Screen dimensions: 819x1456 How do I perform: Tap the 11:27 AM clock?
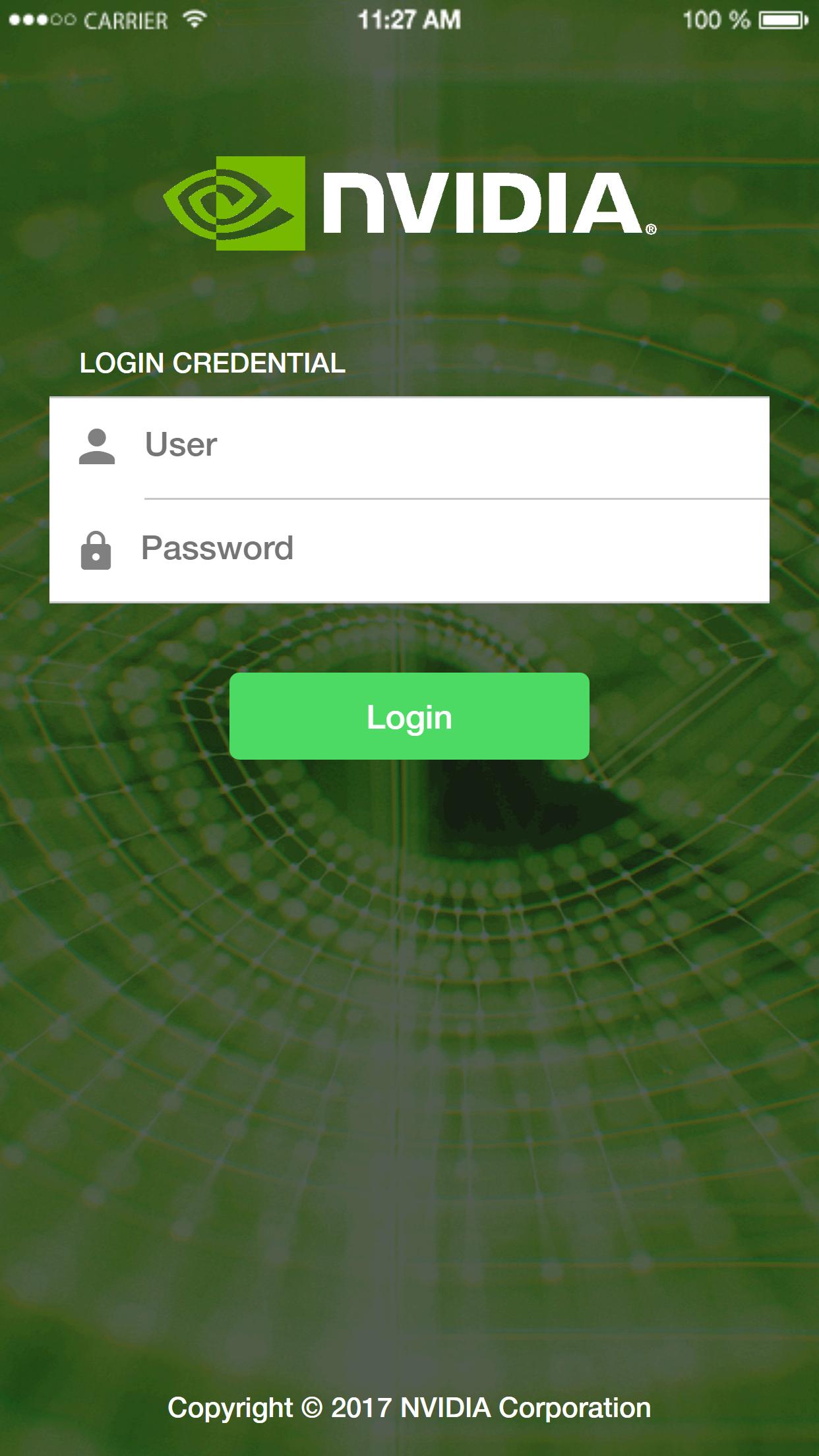coord(409,20)
